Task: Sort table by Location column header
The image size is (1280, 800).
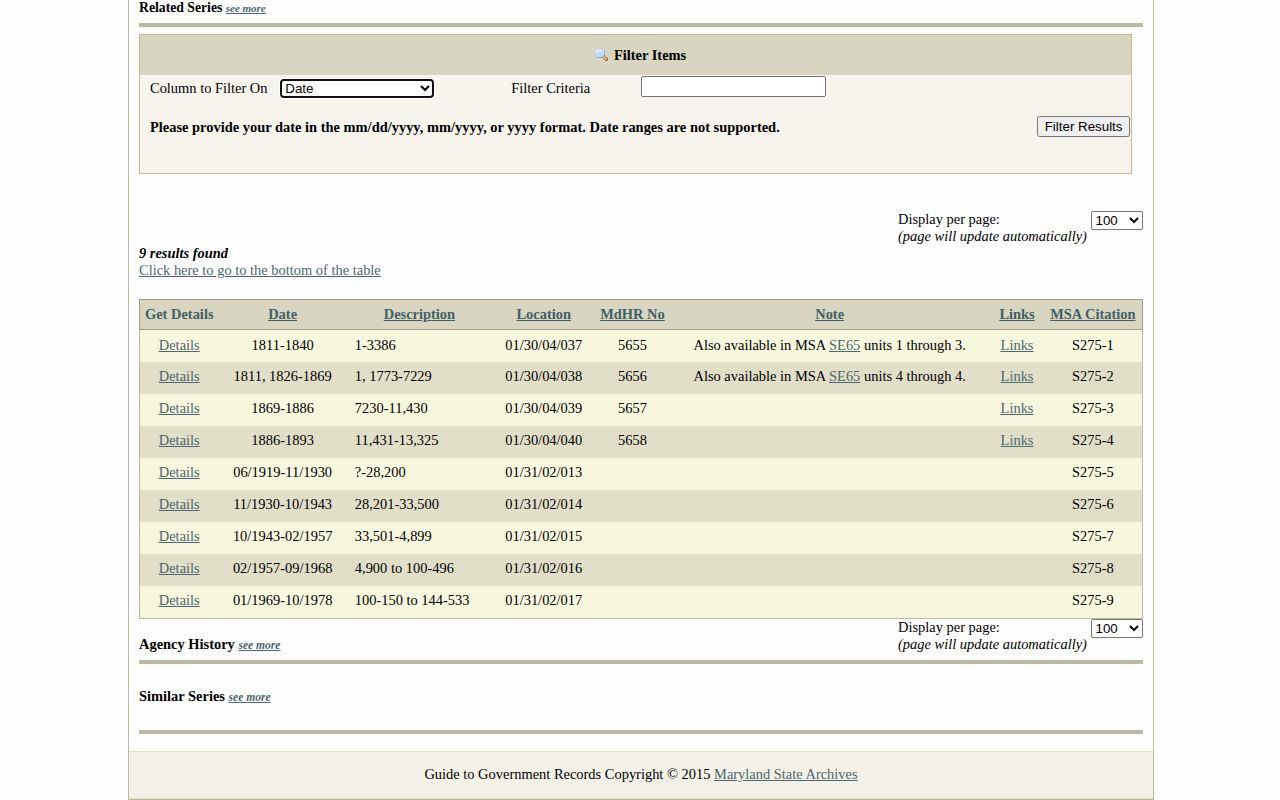Action: [543, 314]
